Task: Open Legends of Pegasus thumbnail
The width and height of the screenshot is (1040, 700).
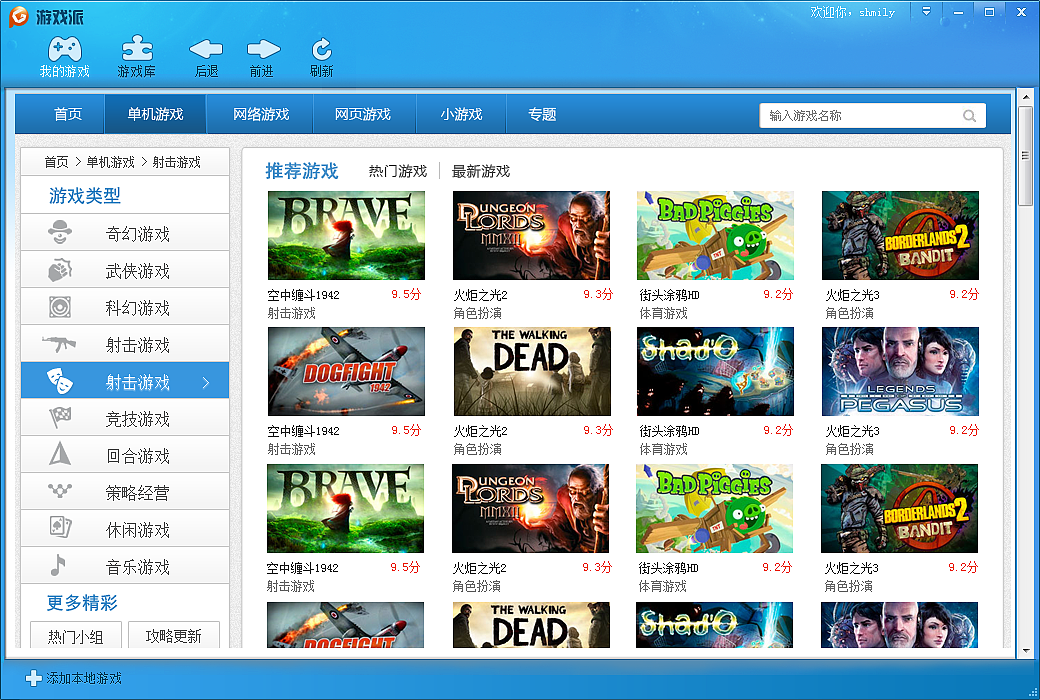Action: [900, 372]
